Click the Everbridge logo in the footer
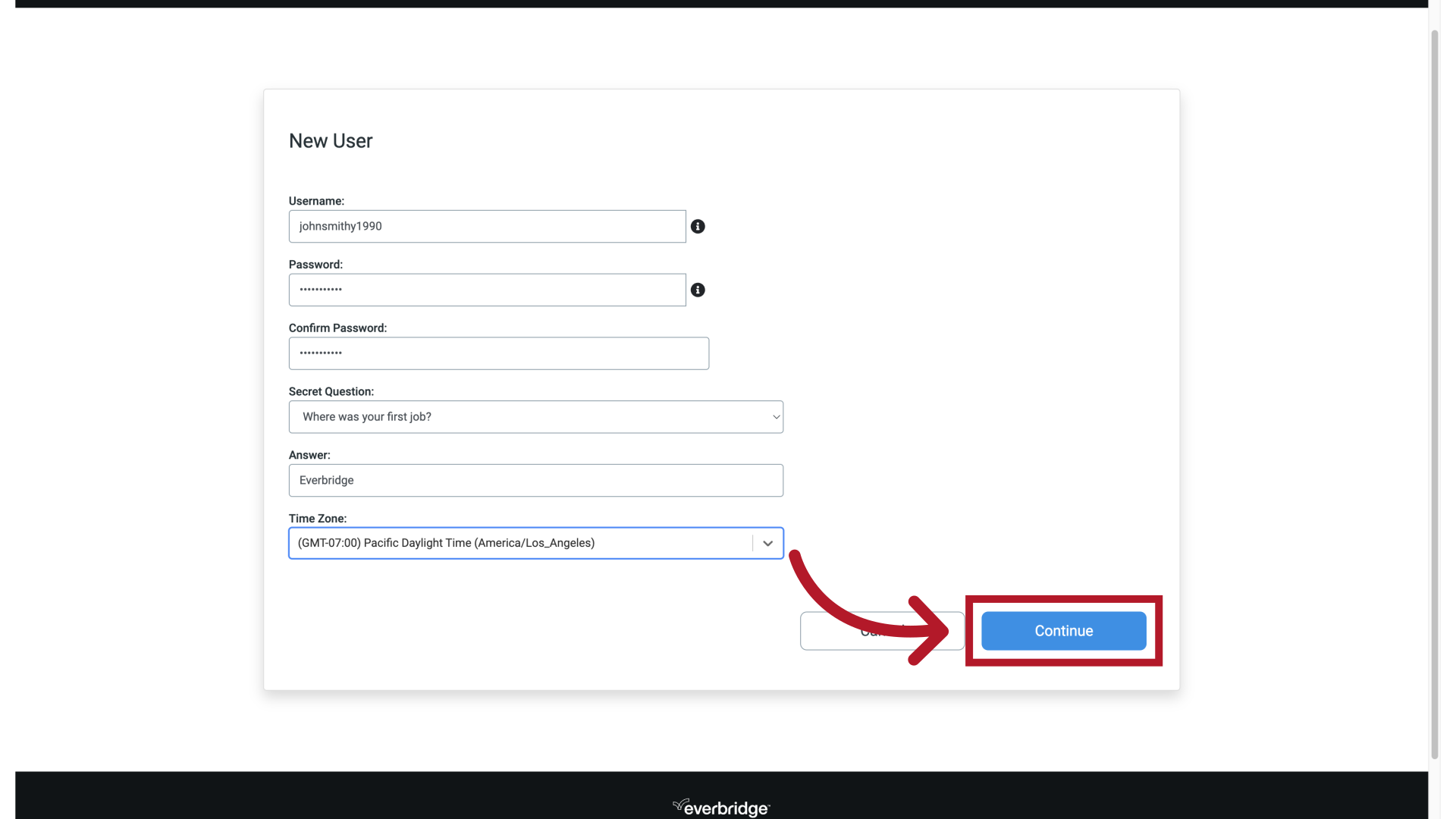Screen dimensions: 1456x819 tap(720, 807)
